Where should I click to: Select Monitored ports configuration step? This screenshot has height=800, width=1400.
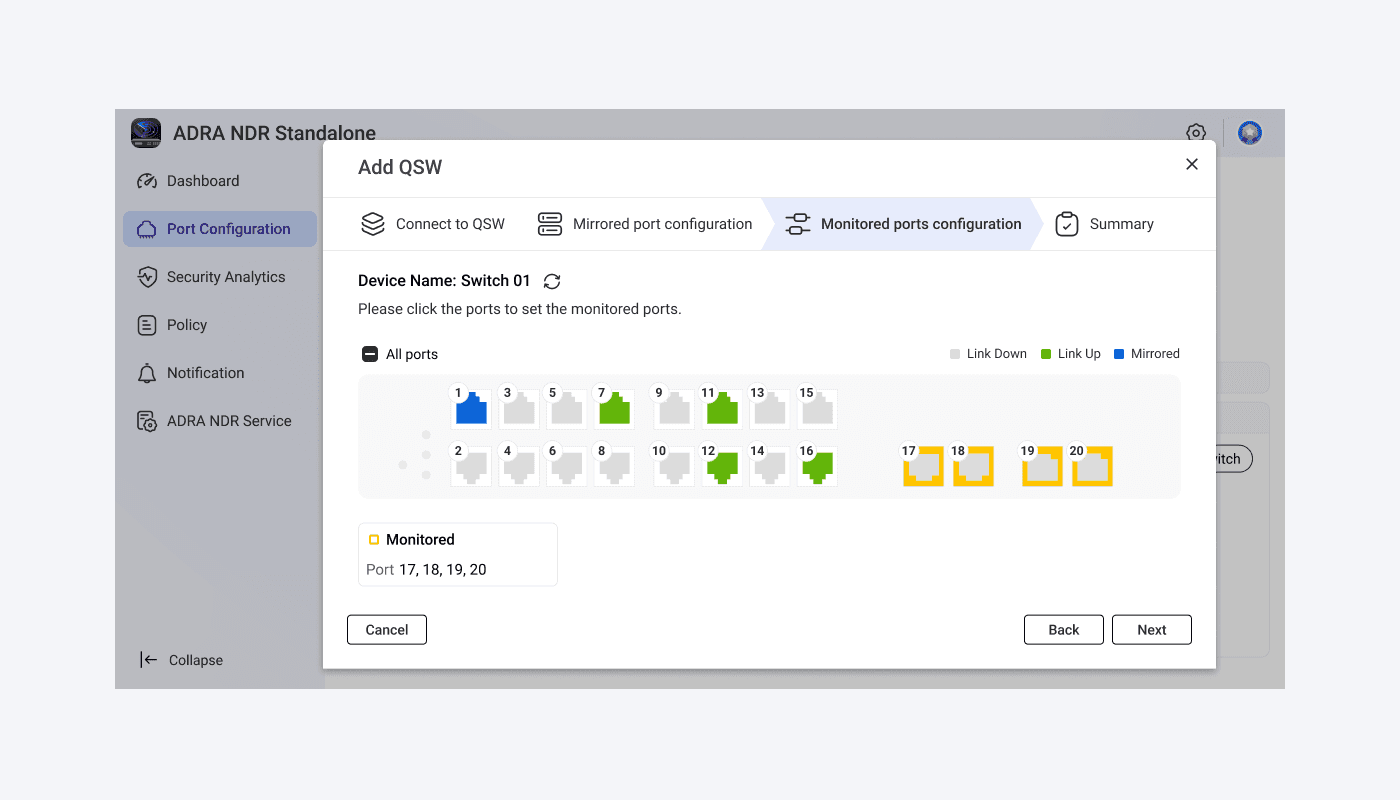(x=904, y=224)
